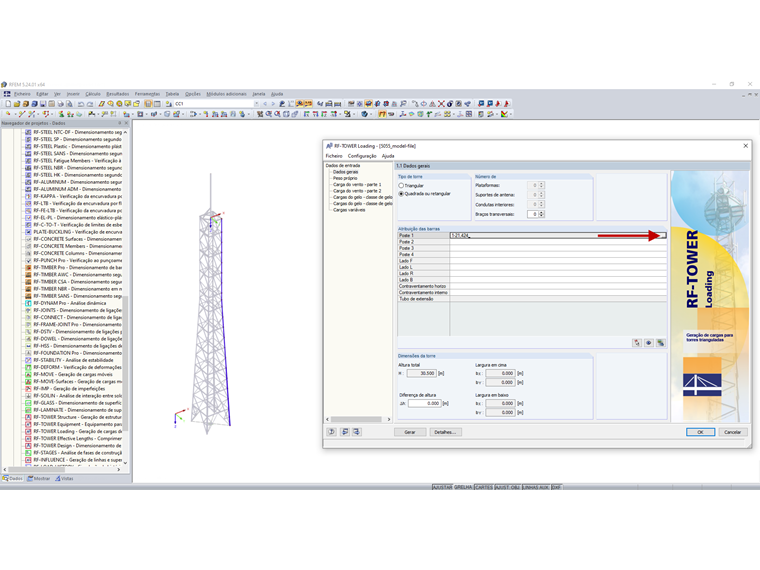The image size is (760, 570).
Task: Click the Lado F members input cell
Action: [x=558, y=261]
